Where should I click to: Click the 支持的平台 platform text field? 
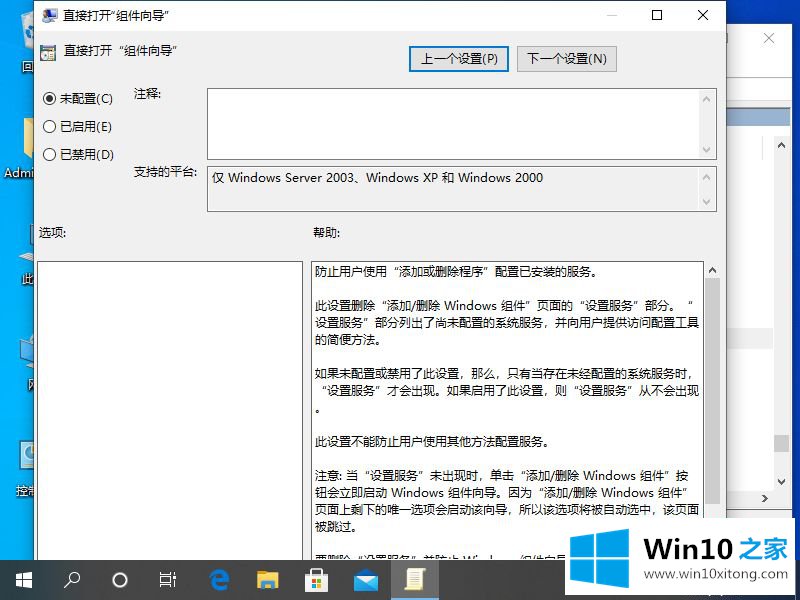coord(453,189)
